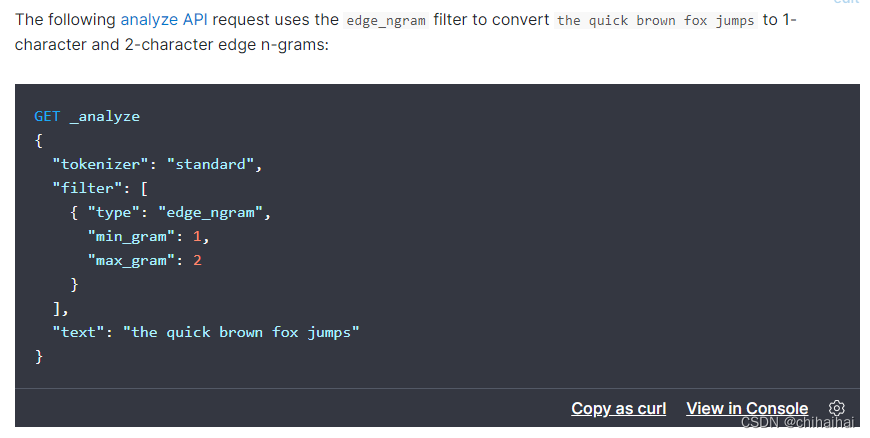
Task: Click the "standard" tokenizer value
Action: coord(210,164)
